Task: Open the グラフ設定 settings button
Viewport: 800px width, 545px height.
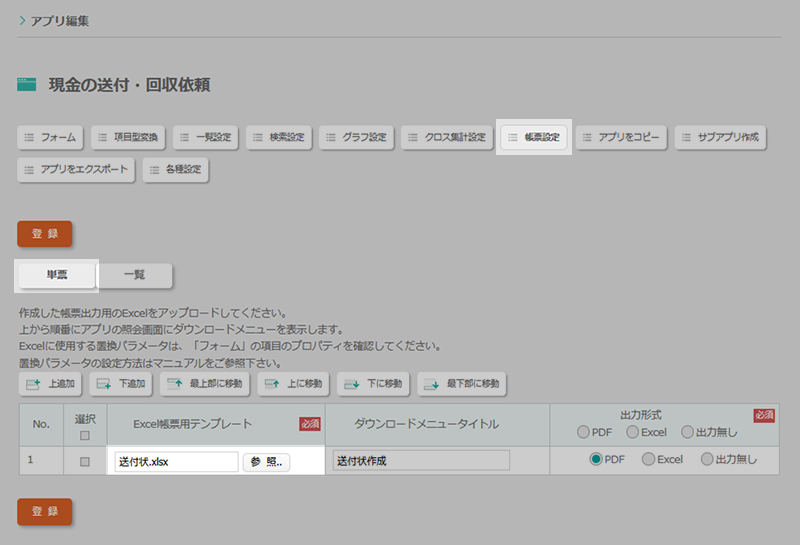Action: pos(356,137)
